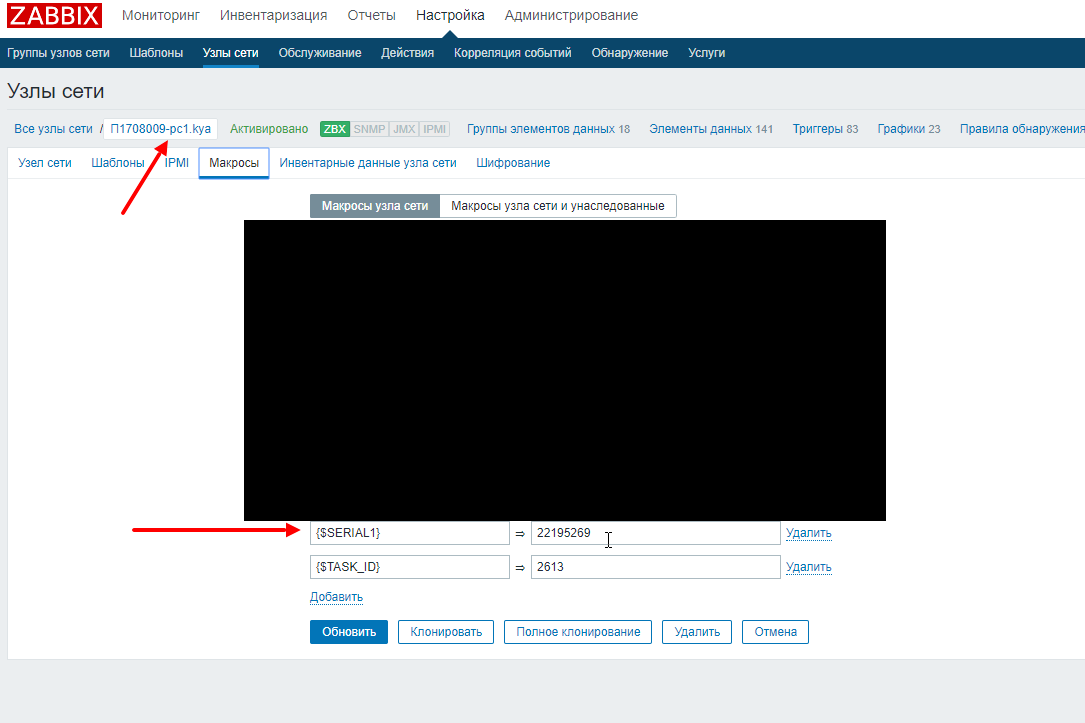Click the JMX availability badge

[x=404, y=129]
